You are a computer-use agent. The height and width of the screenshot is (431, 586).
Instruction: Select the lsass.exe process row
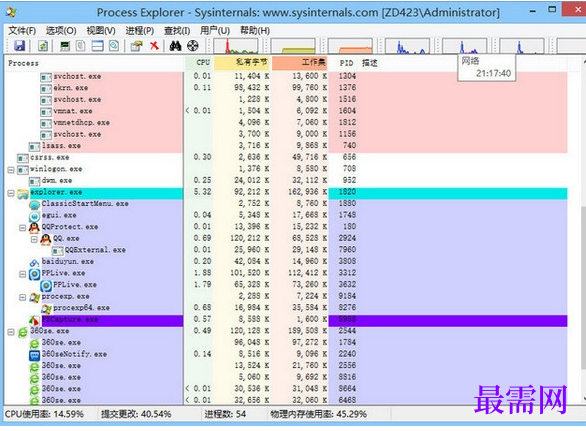pos(286,146)
